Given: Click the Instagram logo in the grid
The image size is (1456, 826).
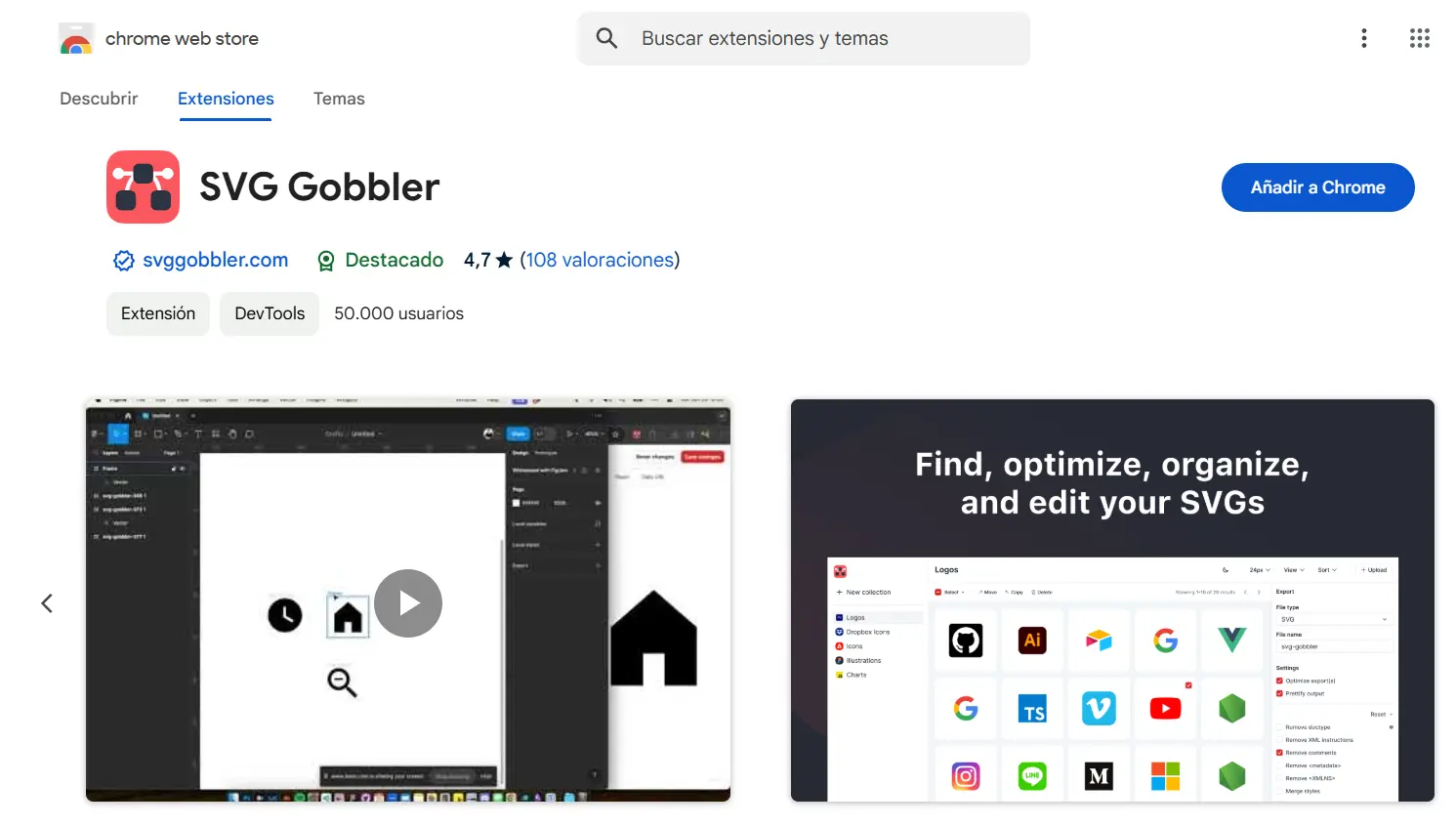Looking at the screenshot, I should [x=966, y=774].
